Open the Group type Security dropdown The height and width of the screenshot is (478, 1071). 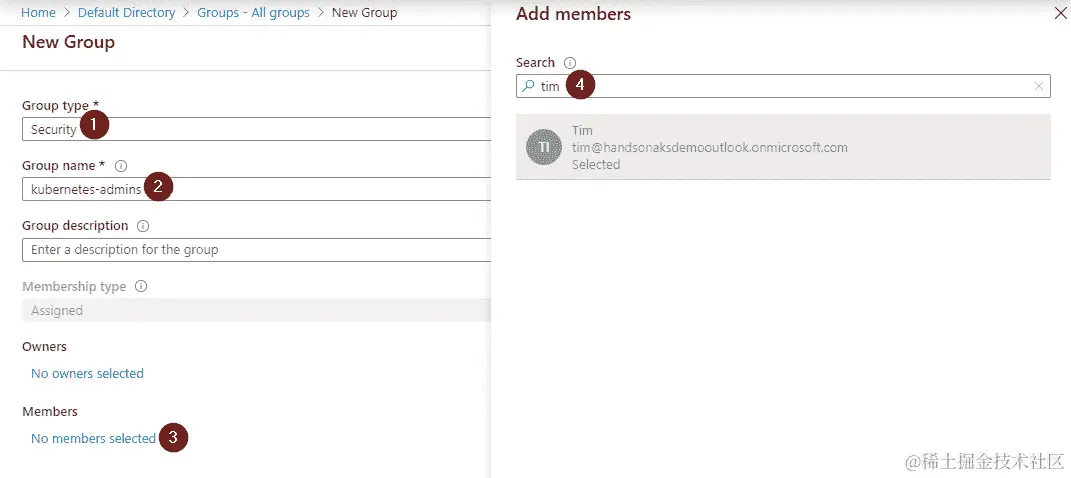[256, 129]
